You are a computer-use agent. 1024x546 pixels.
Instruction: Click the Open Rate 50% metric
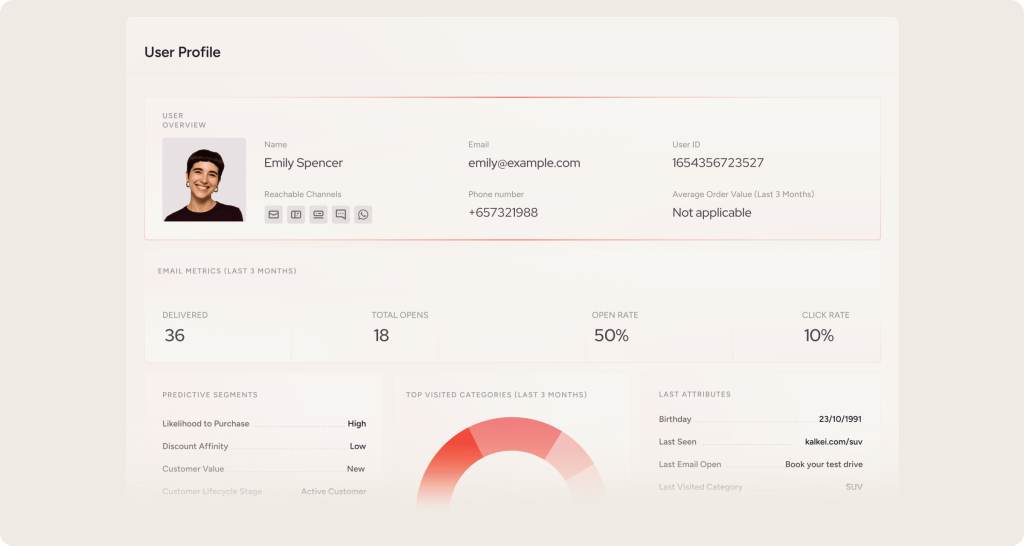point(611,336)
